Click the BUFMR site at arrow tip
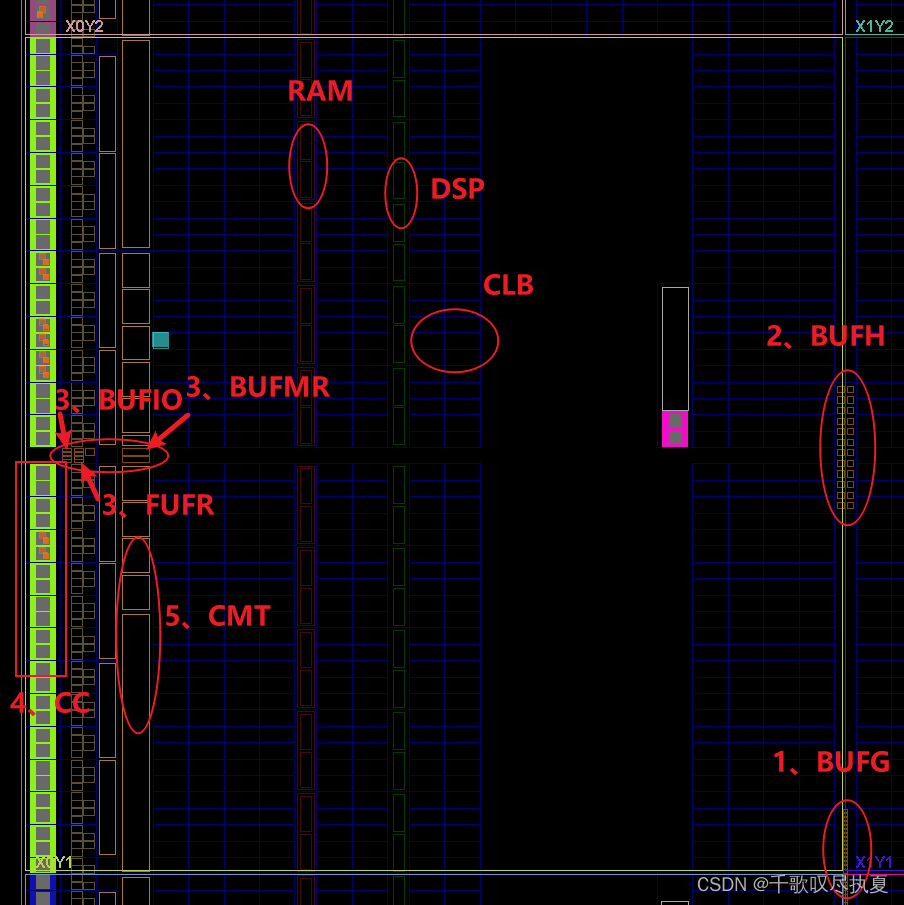Image resolution: width=904 pixels, height=905 pixels. 136,454
